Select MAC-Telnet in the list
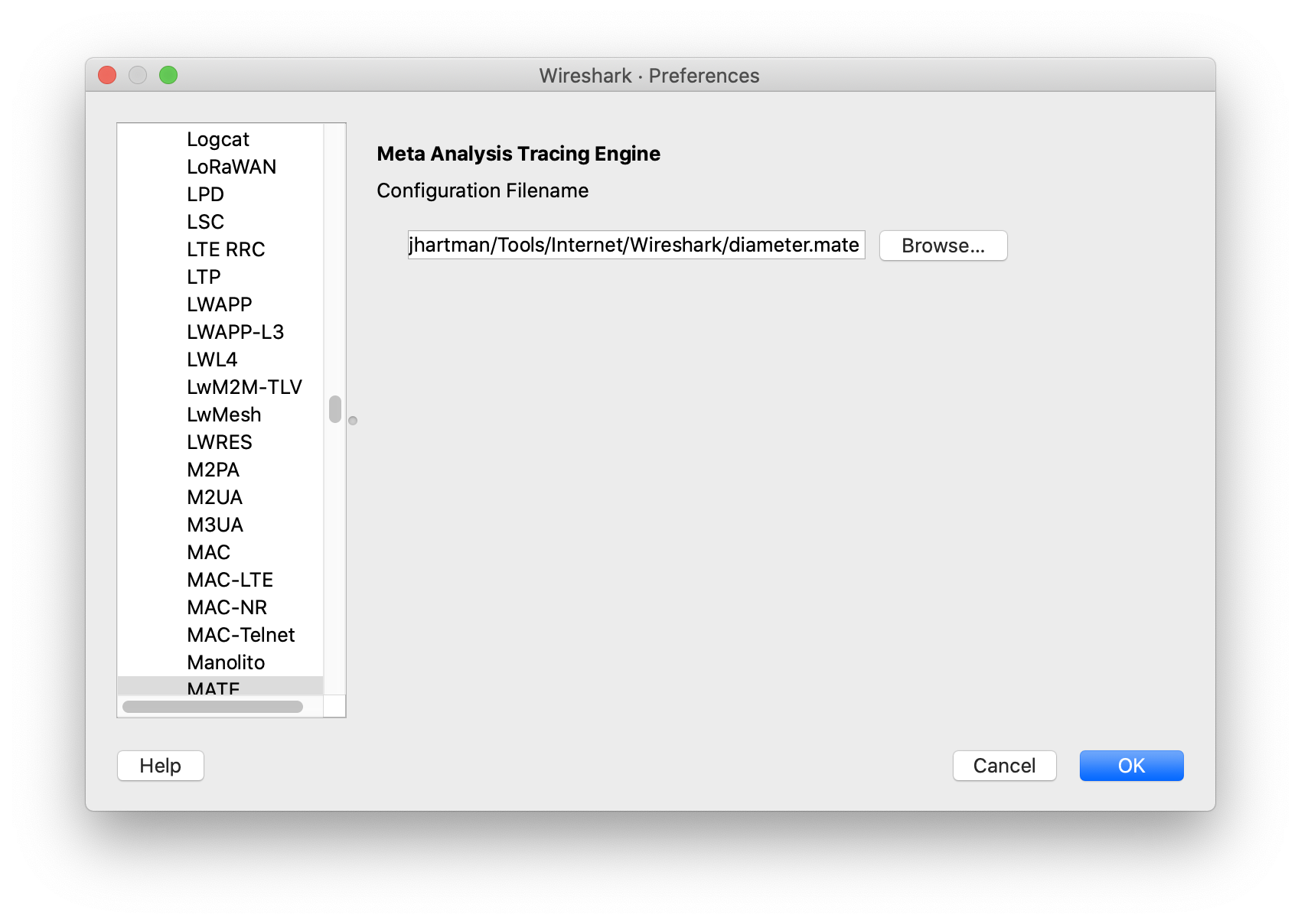 pyautogui.click(x=240, y=635)
